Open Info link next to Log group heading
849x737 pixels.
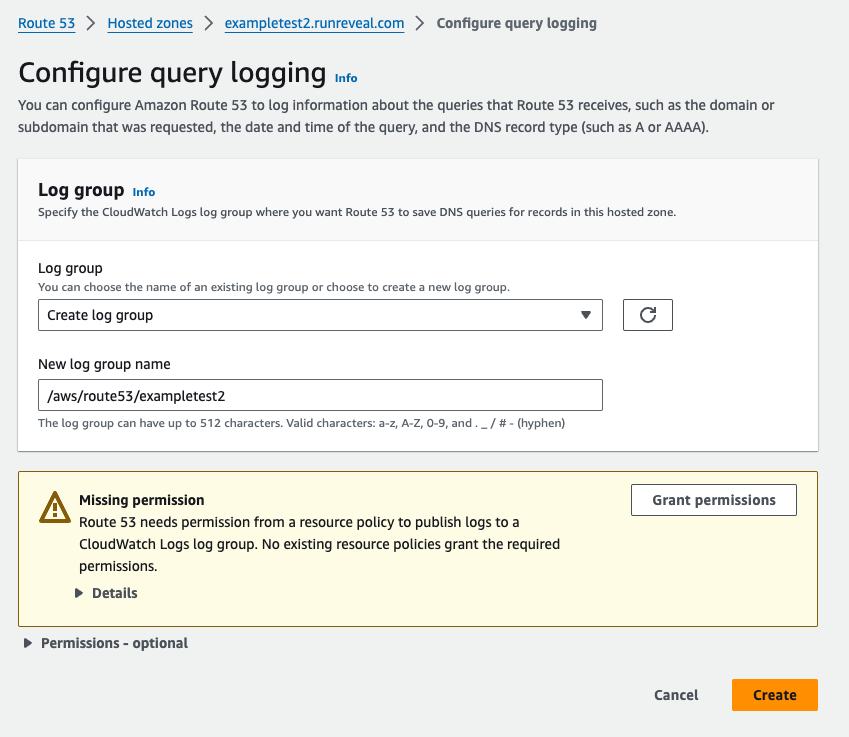[x=144, y=192]
